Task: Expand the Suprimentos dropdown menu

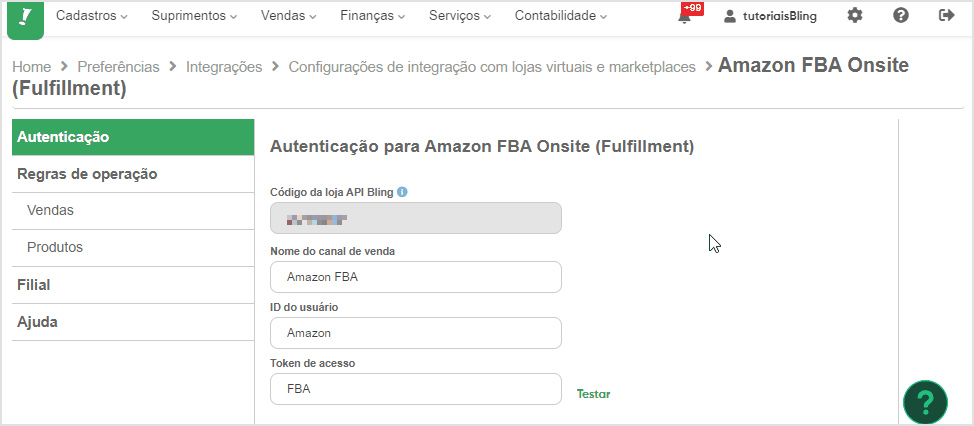Action: tap(194, 16)
